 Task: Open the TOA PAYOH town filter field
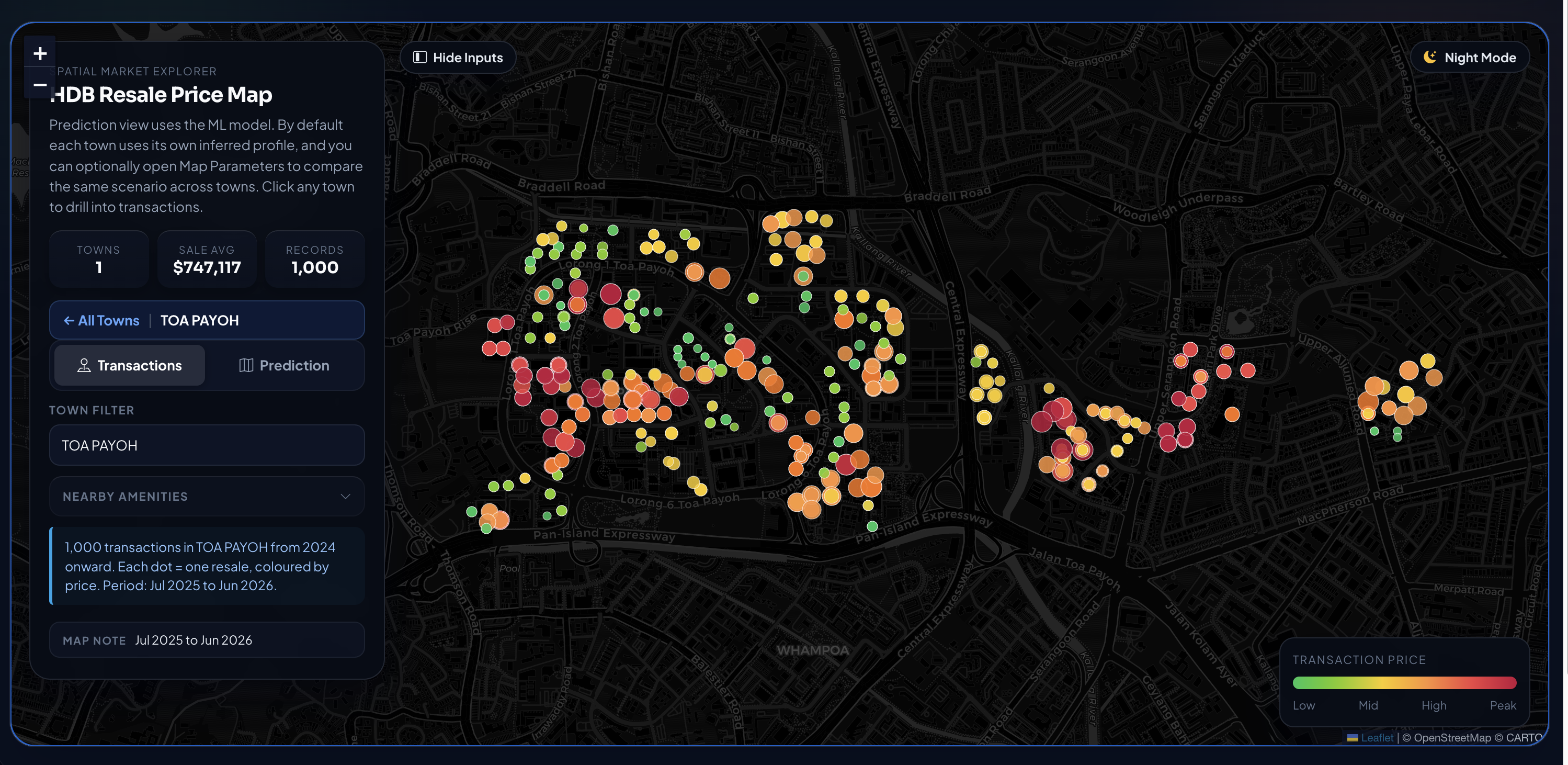click(x=207, y=445)
